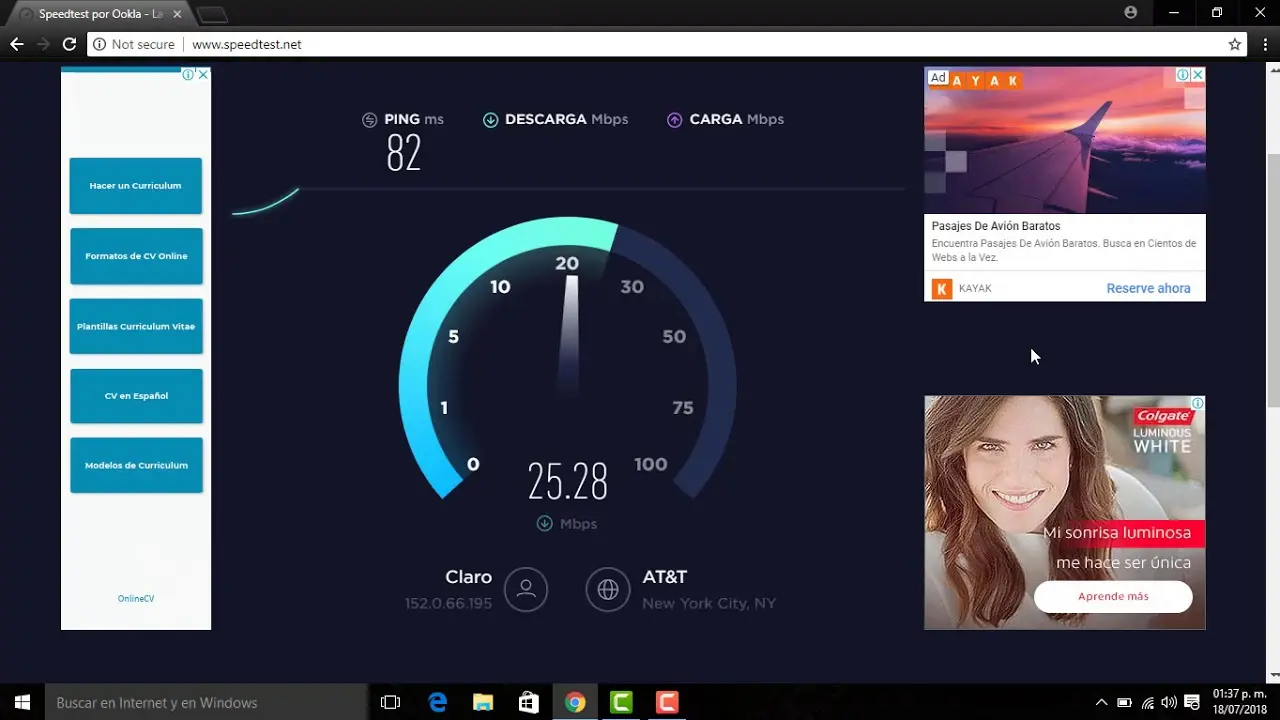Click the volume speaker tray icon

click(1169, 702)
